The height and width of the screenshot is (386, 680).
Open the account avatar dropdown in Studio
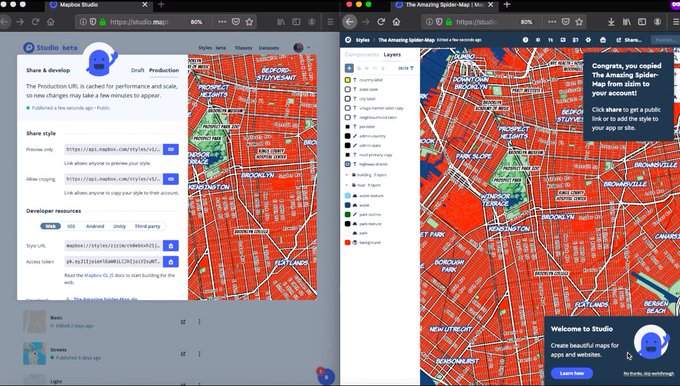pyautogui.click(x=301, y=48)
